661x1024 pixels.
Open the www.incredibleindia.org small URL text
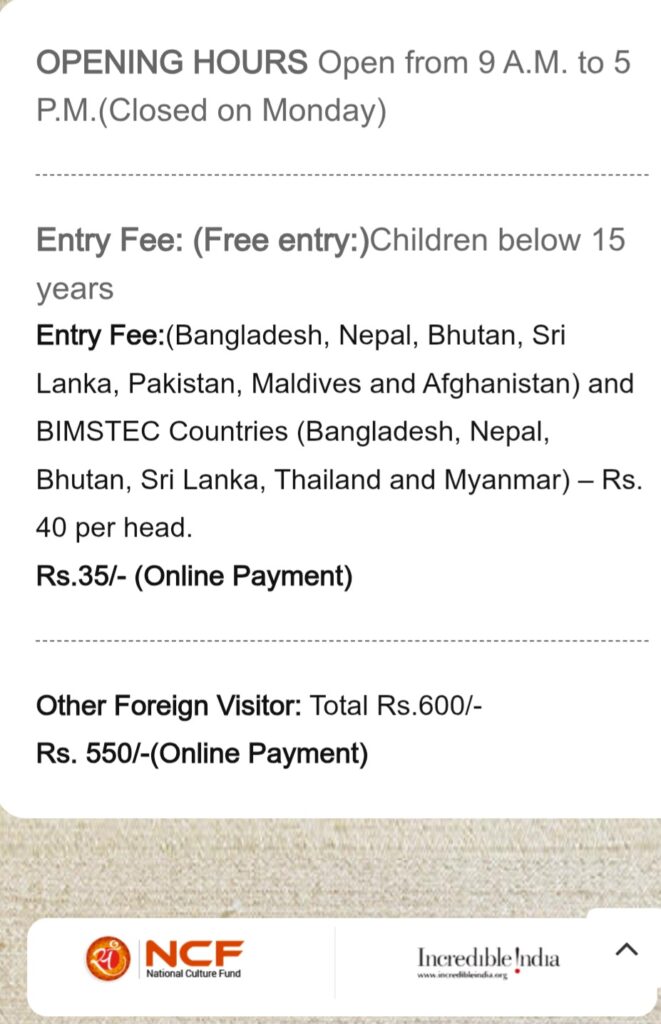pos(462,975)
